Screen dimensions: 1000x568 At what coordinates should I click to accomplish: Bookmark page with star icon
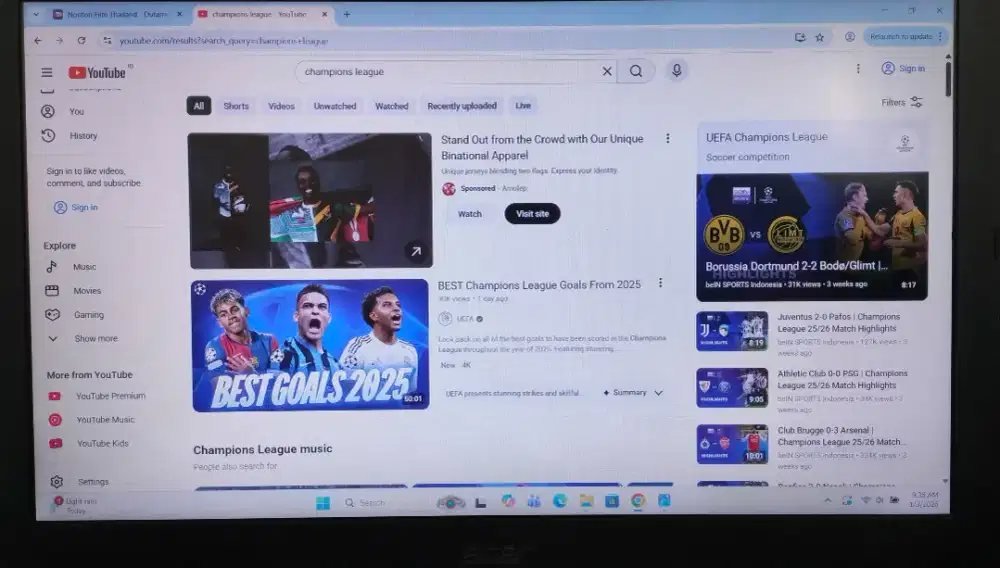tap(820, 38)
